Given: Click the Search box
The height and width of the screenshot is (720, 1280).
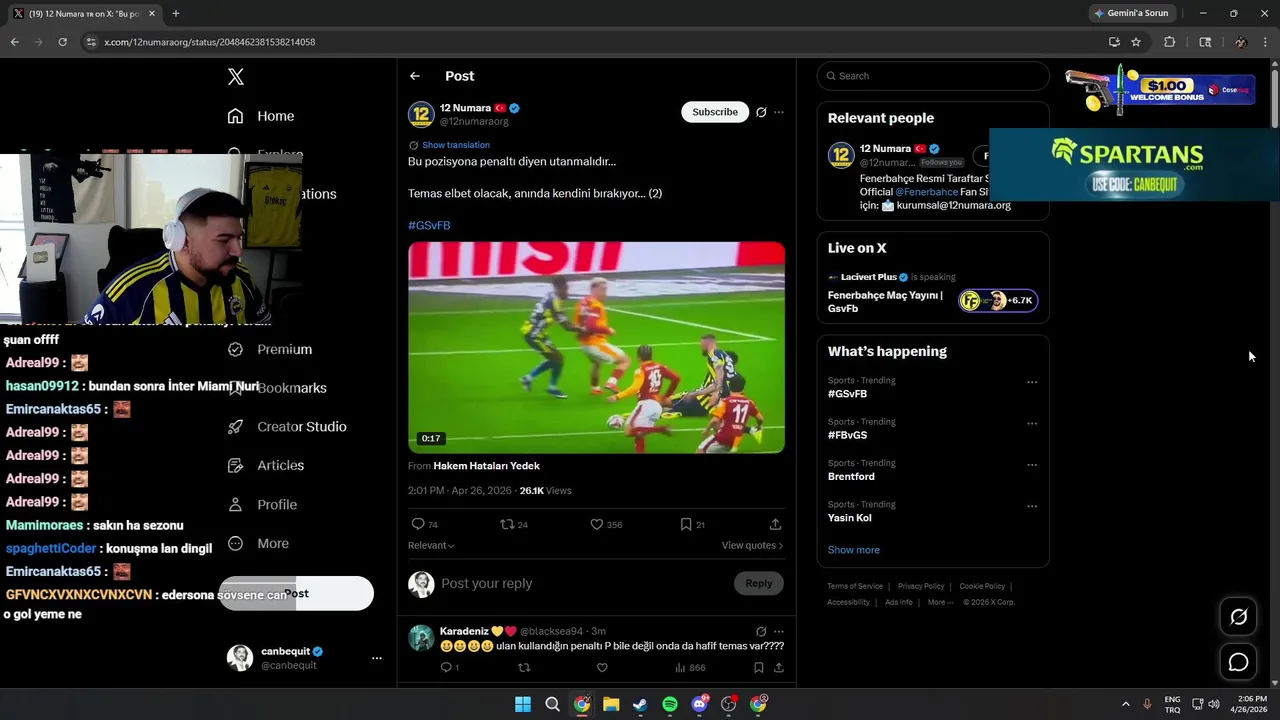Looking at the screenshot, I should tap(933, 76).
